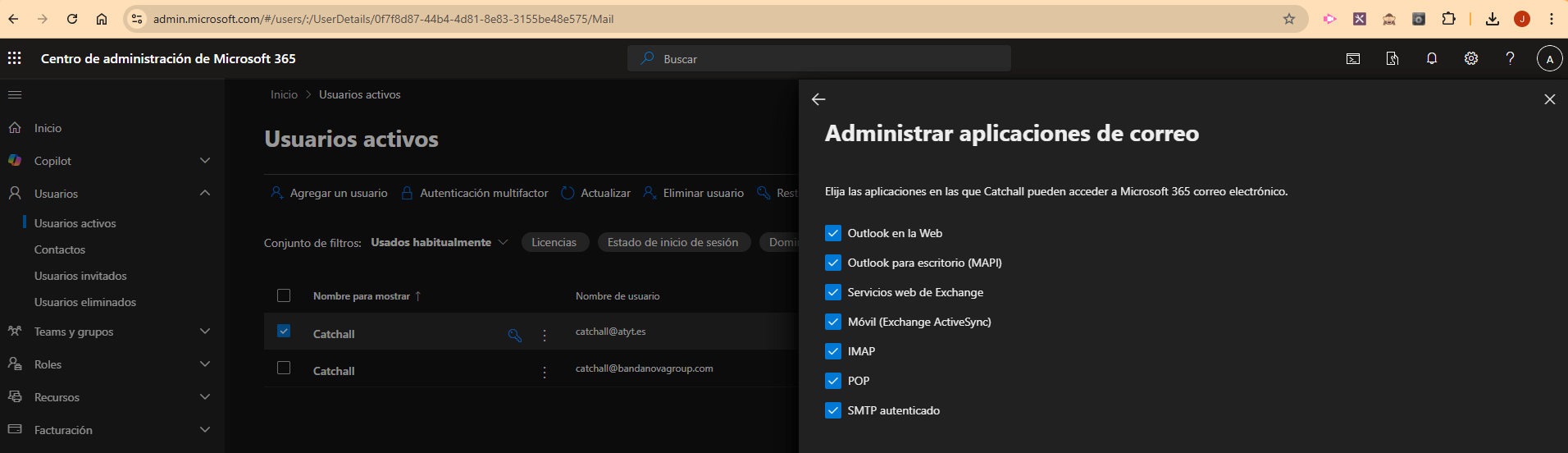The width and height of the screenshot is (1568, 453).
Task: Reload the page with the refresh icon
Action: click(x=72, y=19)
